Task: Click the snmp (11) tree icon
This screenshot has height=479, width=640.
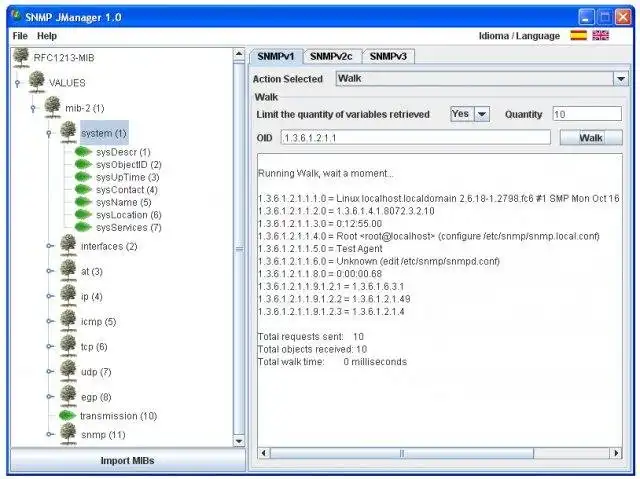Action: tap(68, 435)
